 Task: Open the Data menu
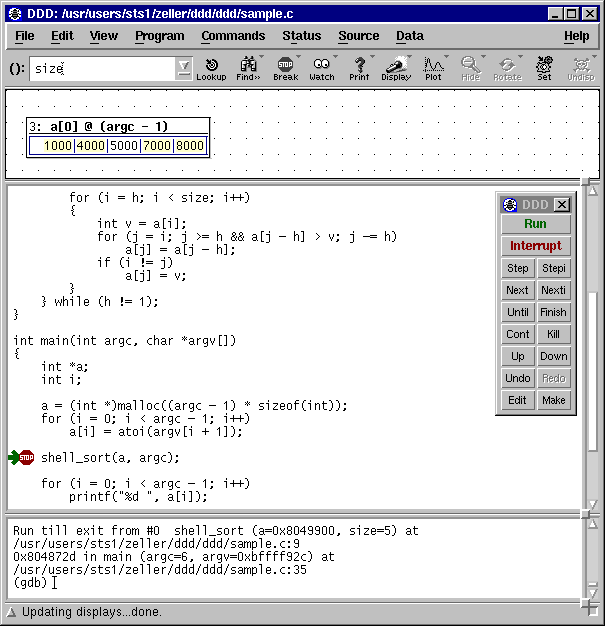(410, 36)
